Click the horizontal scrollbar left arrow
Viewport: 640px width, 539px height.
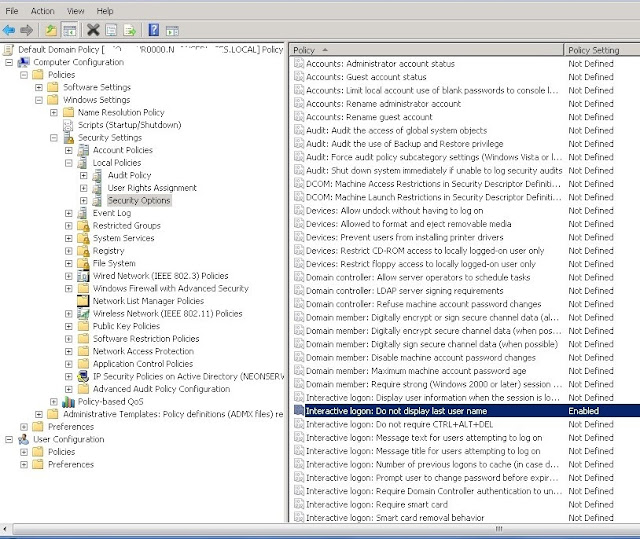click(x=5, y=529)
